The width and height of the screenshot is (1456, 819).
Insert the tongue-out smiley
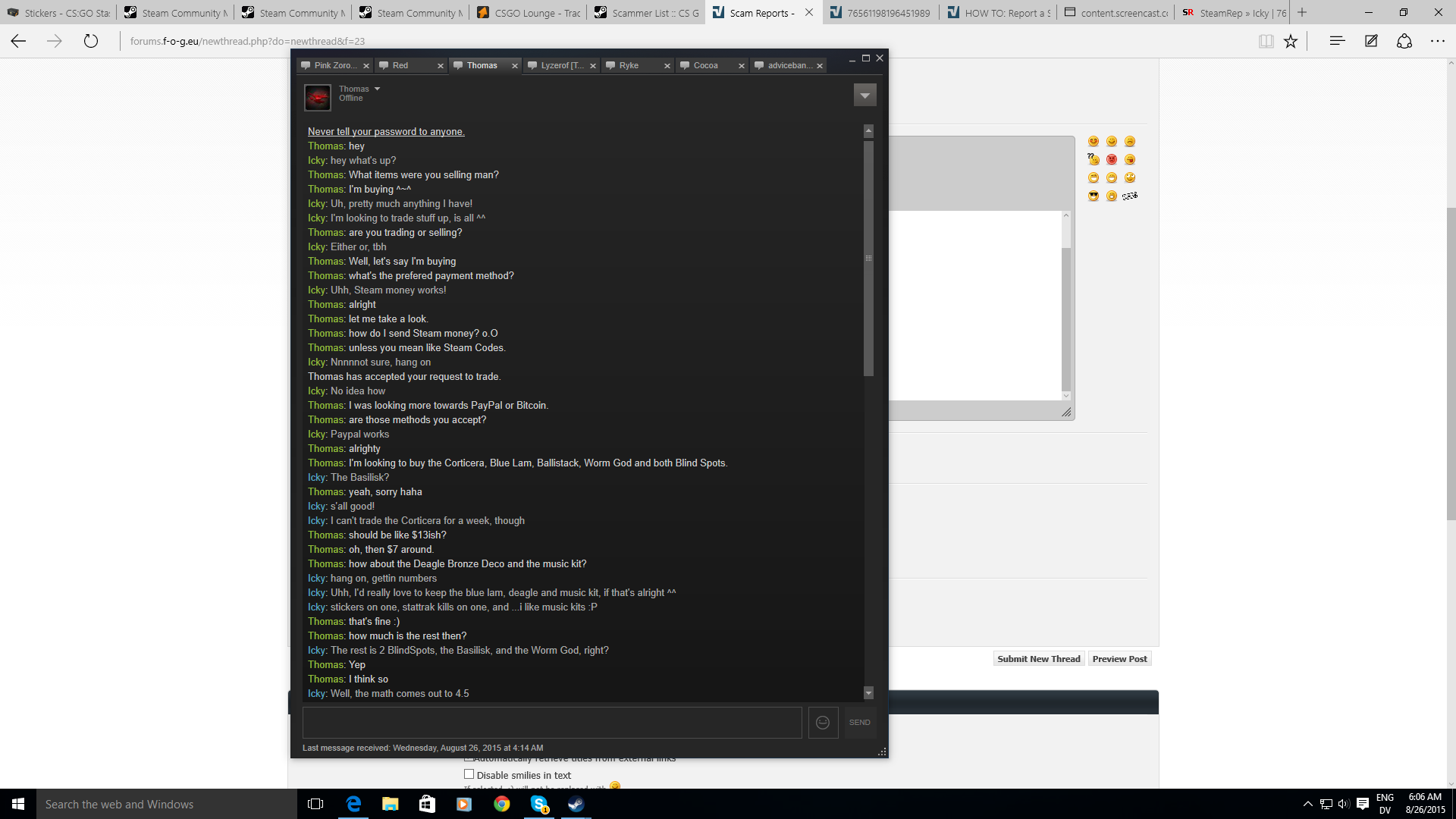pos(1130,160)
